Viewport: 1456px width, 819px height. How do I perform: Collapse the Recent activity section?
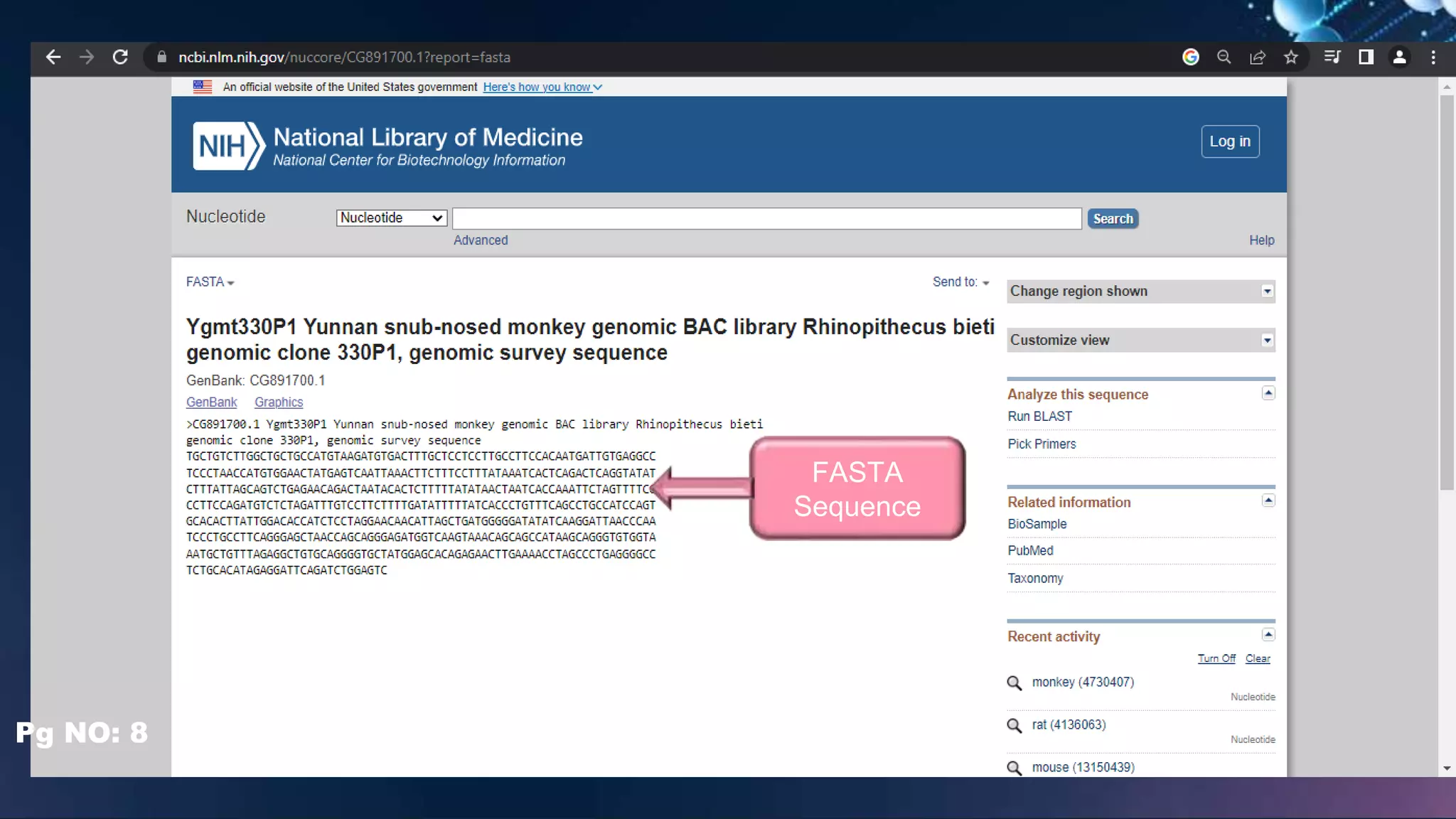(x=1268, y=634)
